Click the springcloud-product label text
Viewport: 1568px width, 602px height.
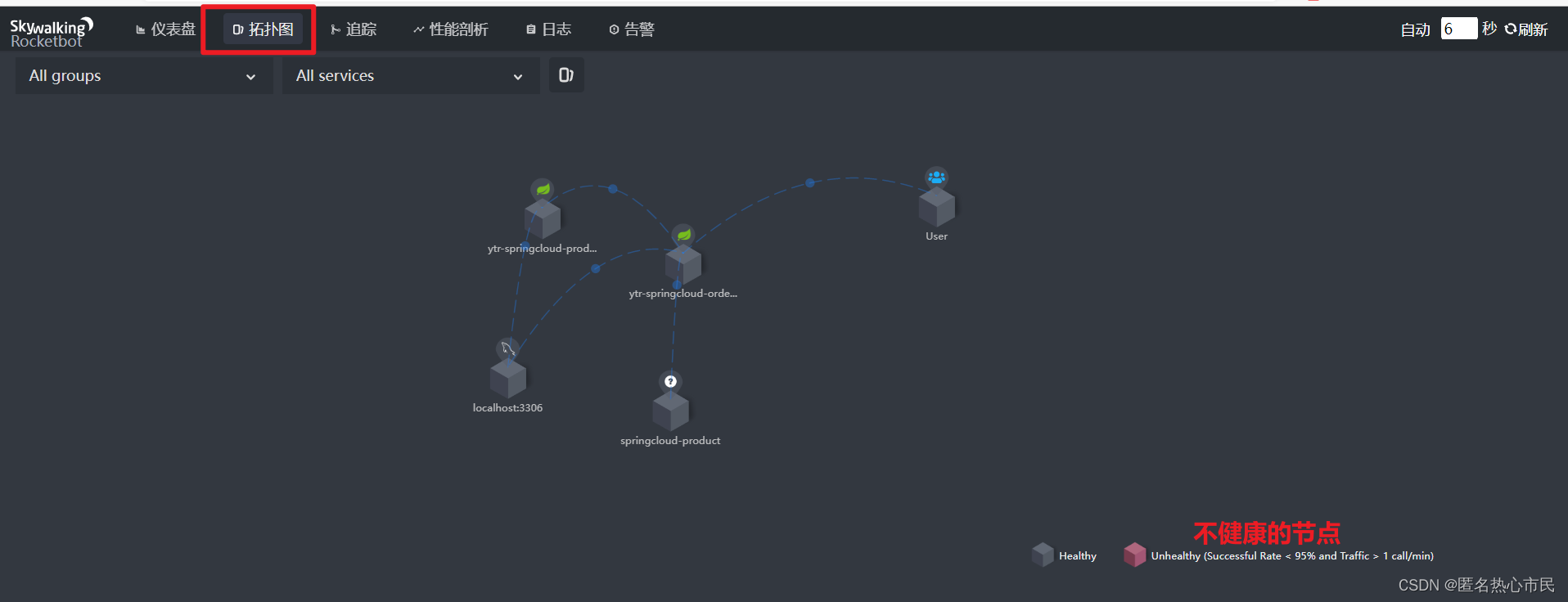coord(670,441)
